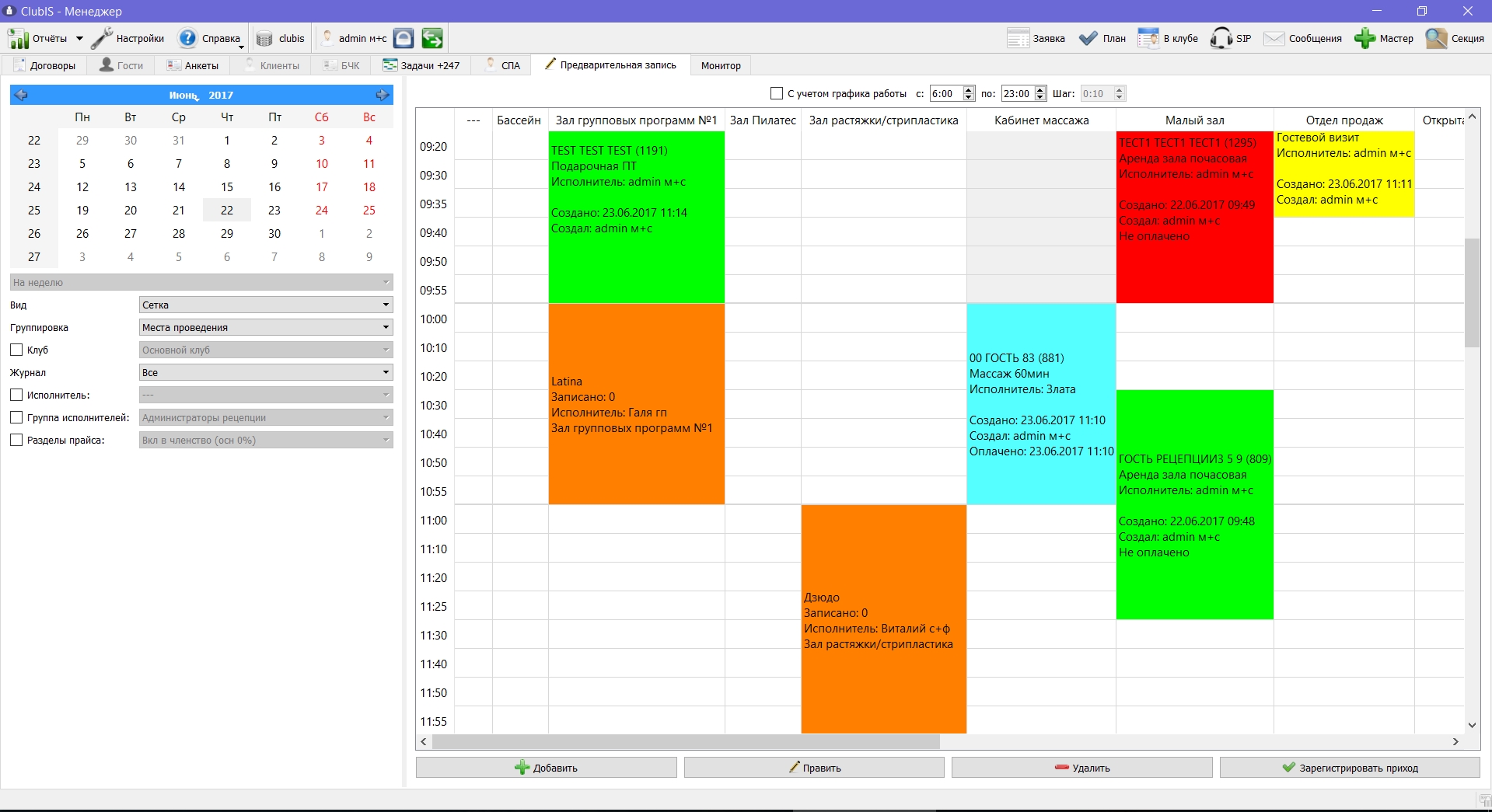Screen dimensions: 1492x812
Task: Open the Отчёты reports icon
Action: pyautogui.click(x=18, y=38)
